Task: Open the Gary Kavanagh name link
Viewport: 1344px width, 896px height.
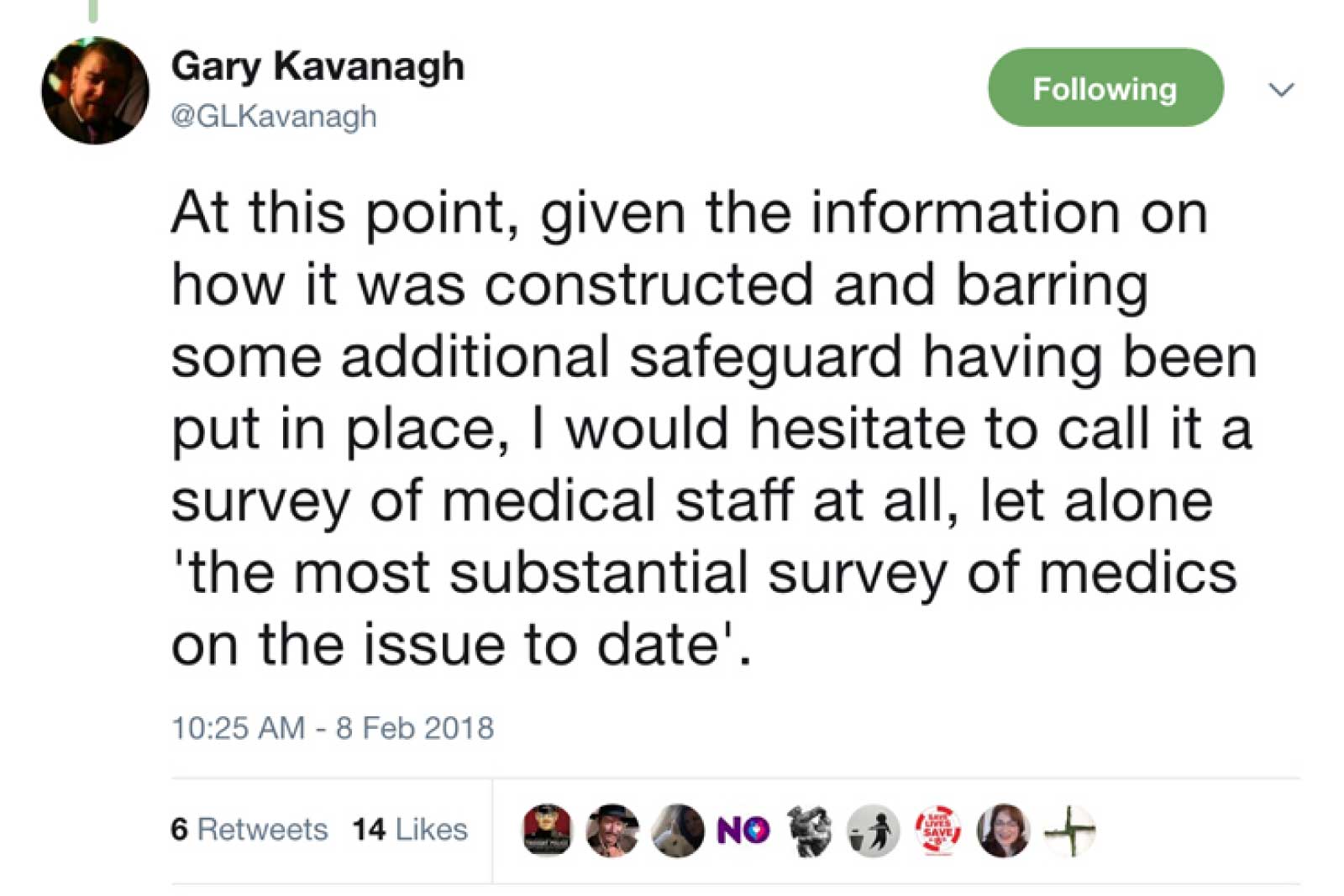Action: (318, 66)
